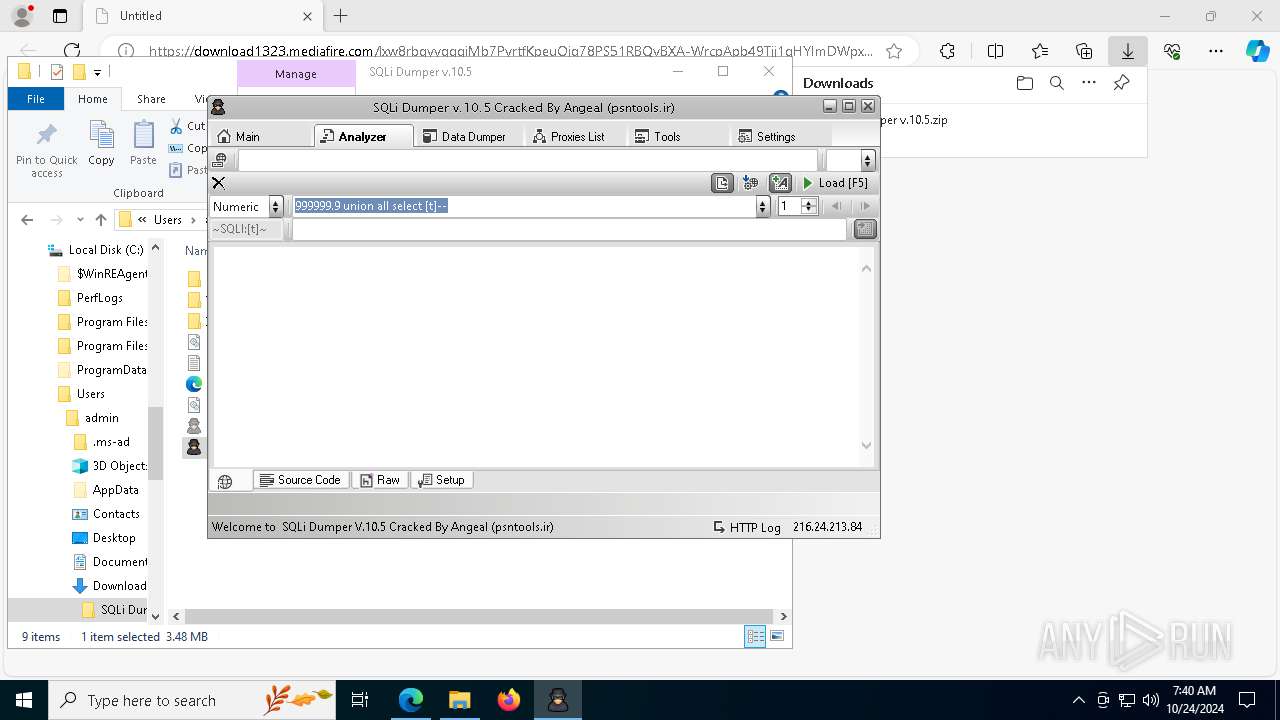Click into the SQLi Dumper URL field

528,160
